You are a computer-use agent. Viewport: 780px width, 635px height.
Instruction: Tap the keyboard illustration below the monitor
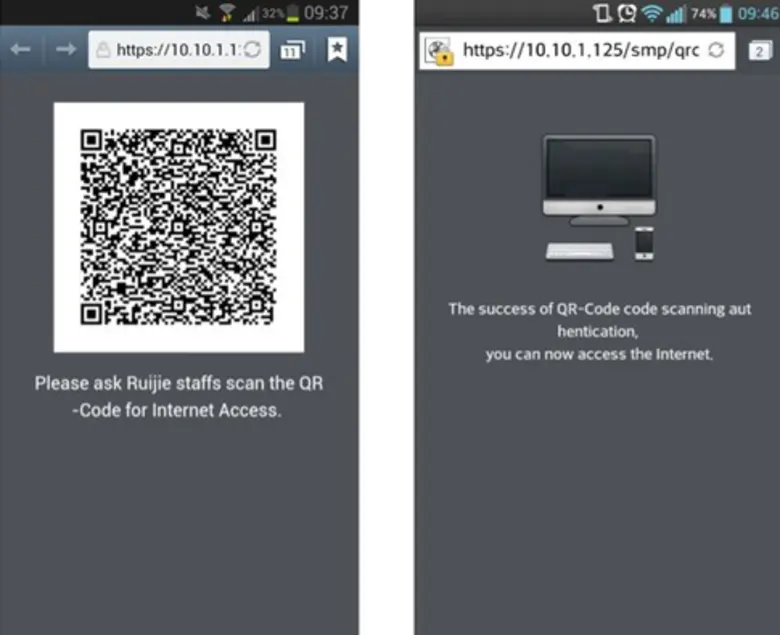580,251
